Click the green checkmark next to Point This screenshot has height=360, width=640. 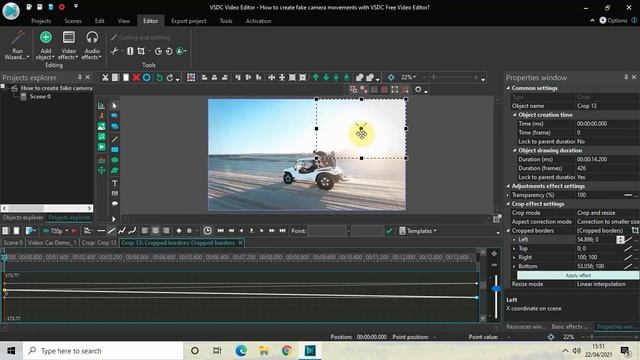(x=389, y=231)
